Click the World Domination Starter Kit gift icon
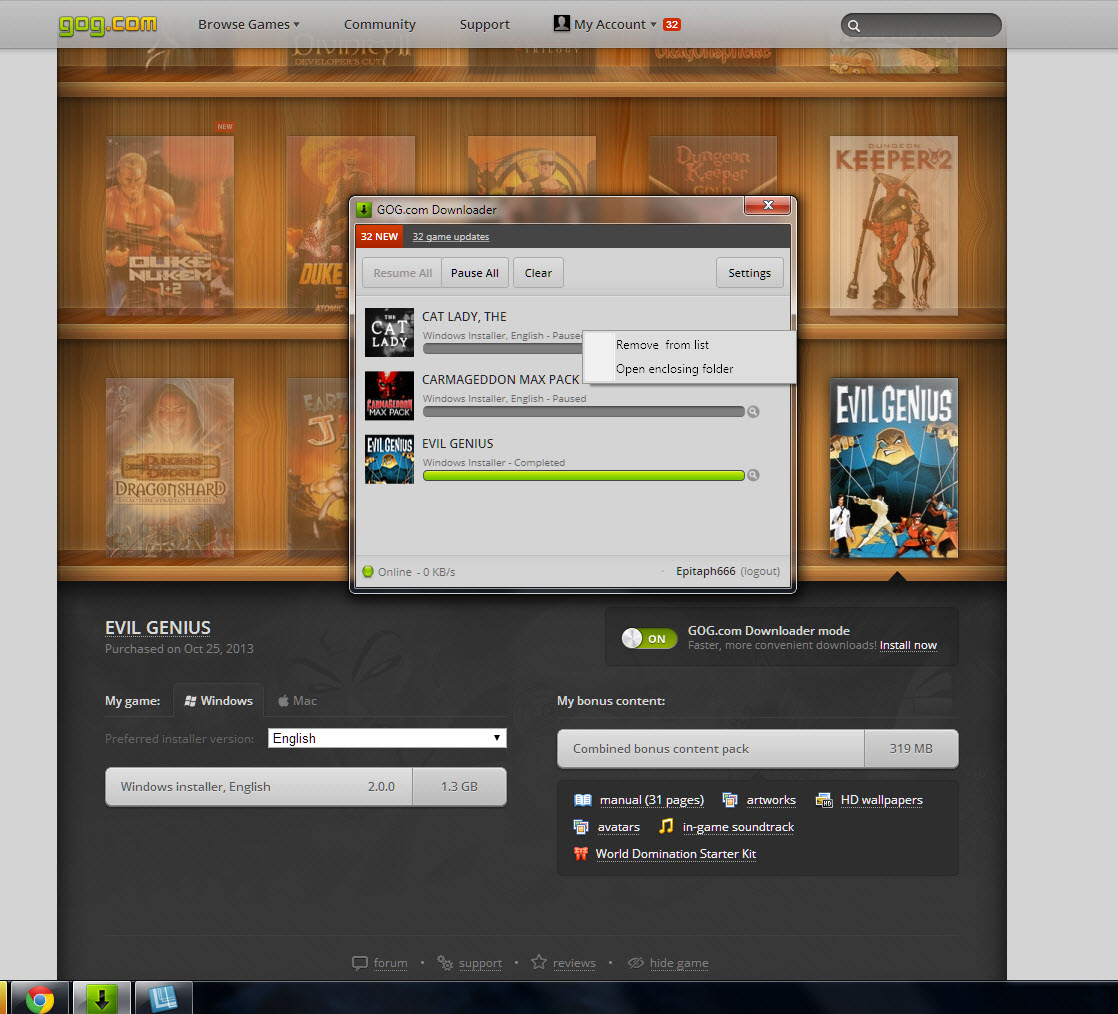 point(581,854)
